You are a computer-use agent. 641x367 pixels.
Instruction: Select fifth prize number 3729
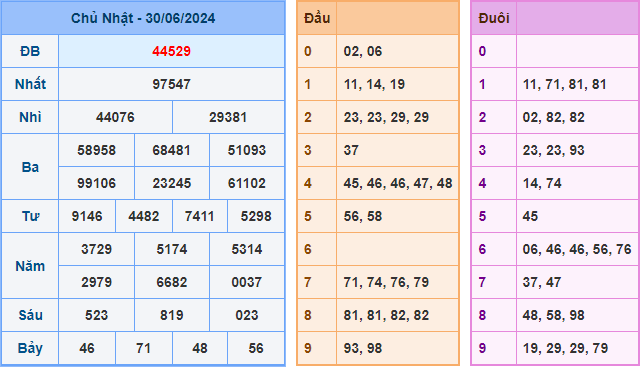(96, 249)
